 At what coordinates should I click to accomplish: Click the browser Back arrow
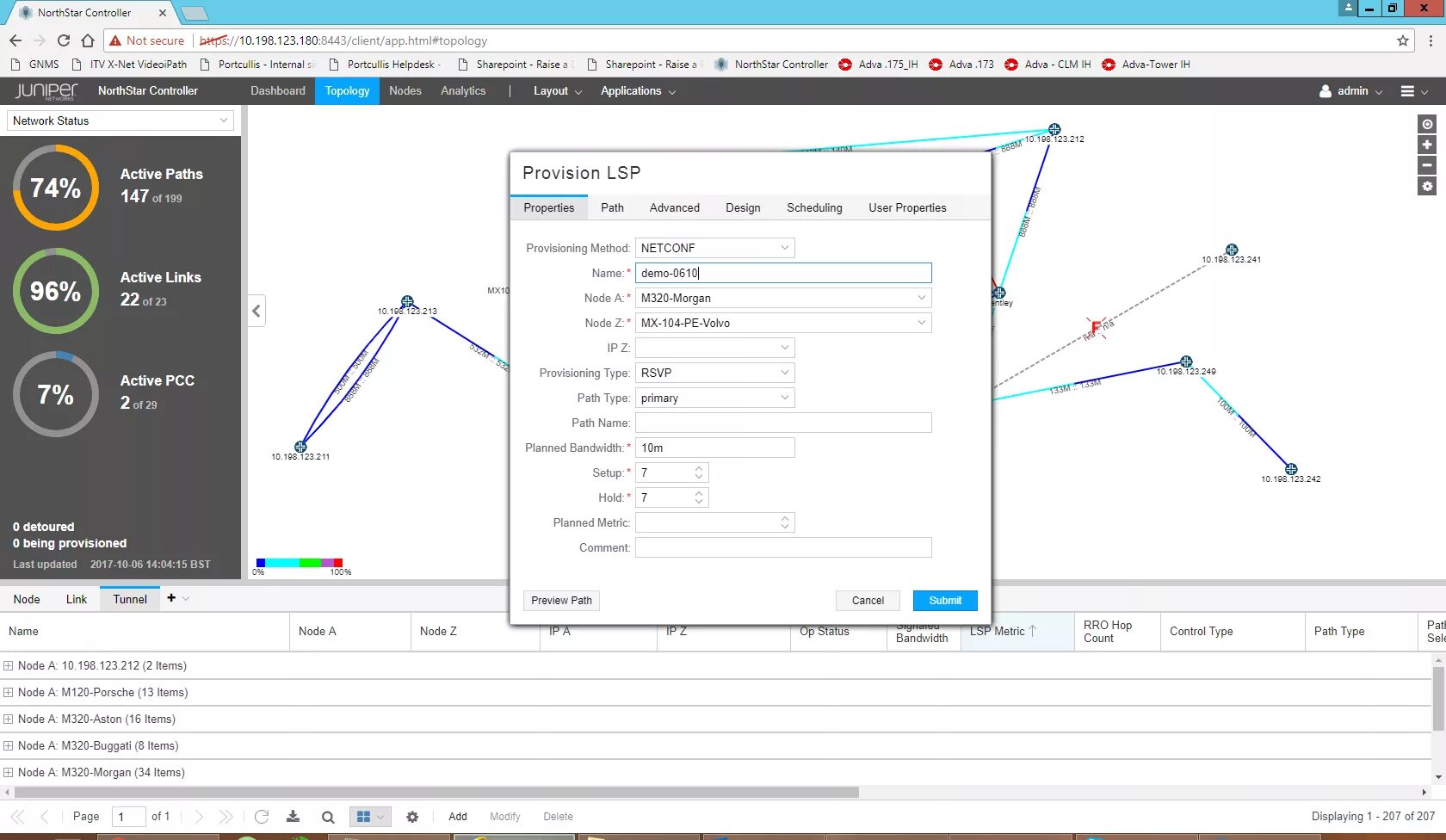15,40
